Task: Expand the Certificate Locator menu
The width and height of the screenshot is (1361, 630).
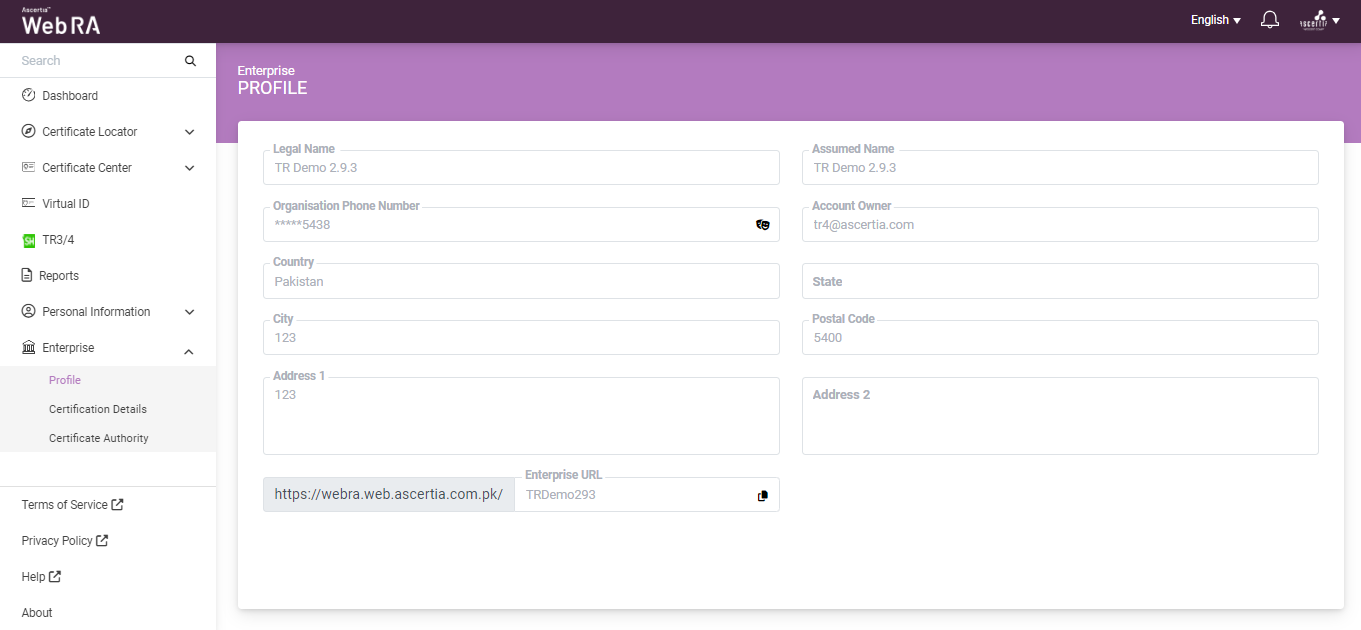Action: 190,132
